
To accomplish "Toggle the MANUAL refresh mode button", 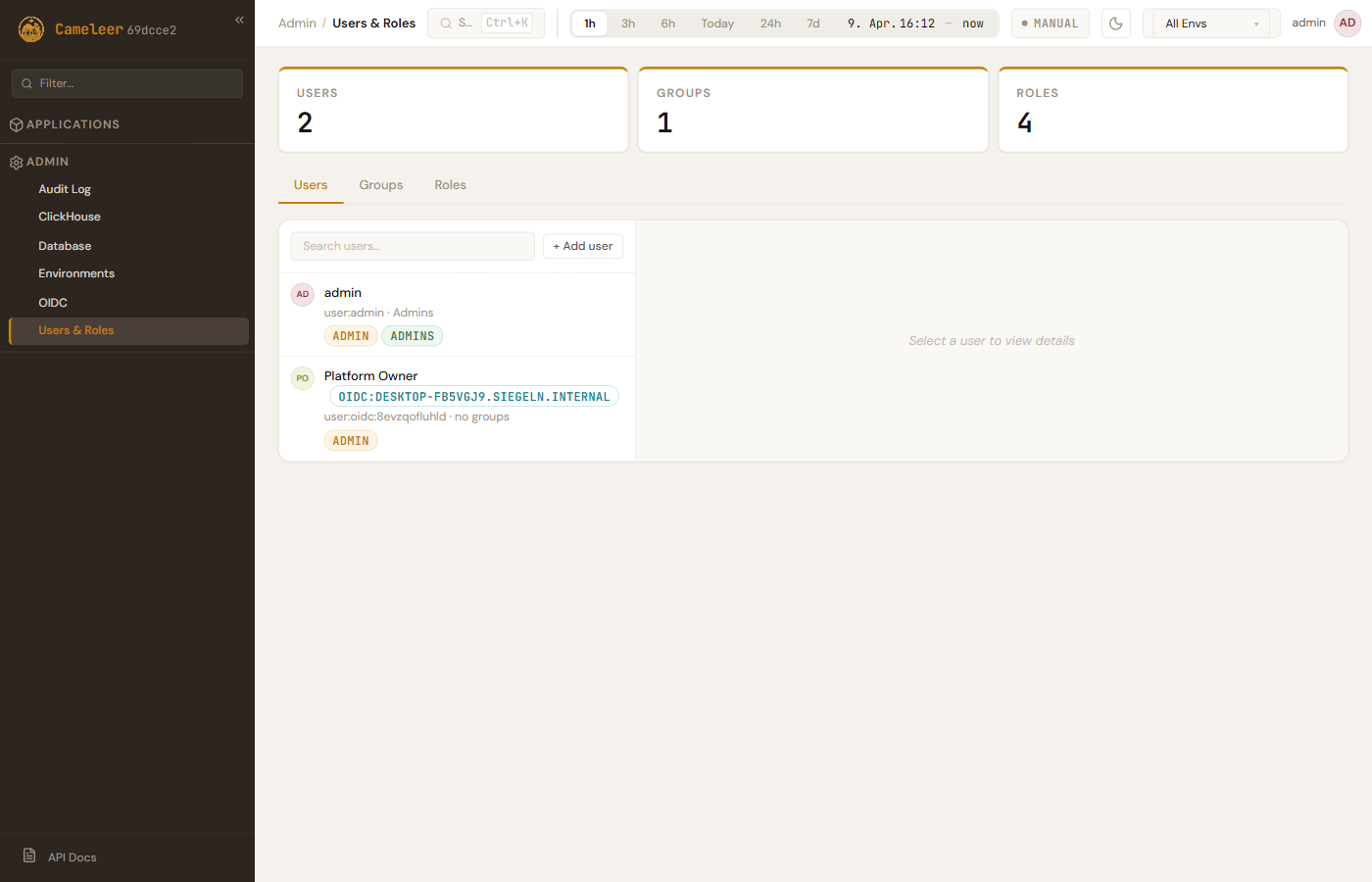I will [1050, 24].
